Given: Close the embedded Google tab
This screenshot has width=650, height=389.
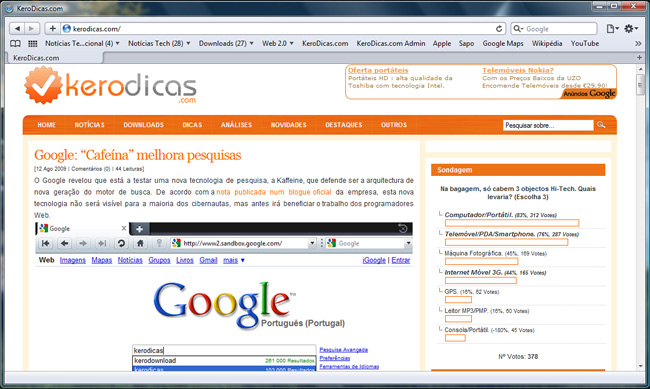Looking at the screenshot, I should click(124, 229).
